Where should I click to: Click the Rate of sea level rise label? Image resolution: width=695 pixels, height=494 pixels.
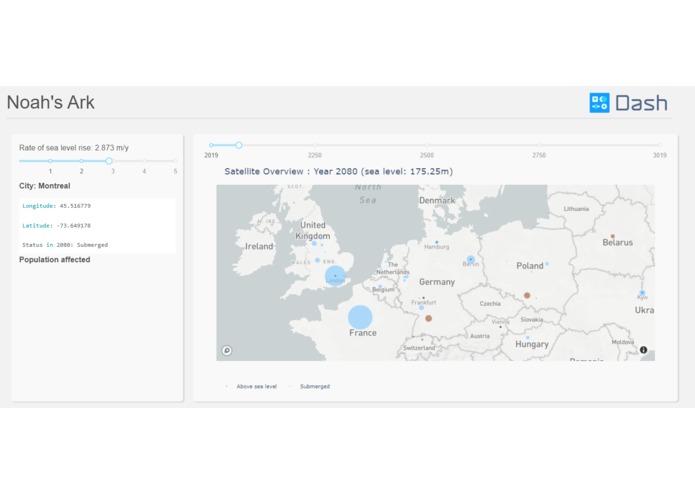click(x=74, y=148)
